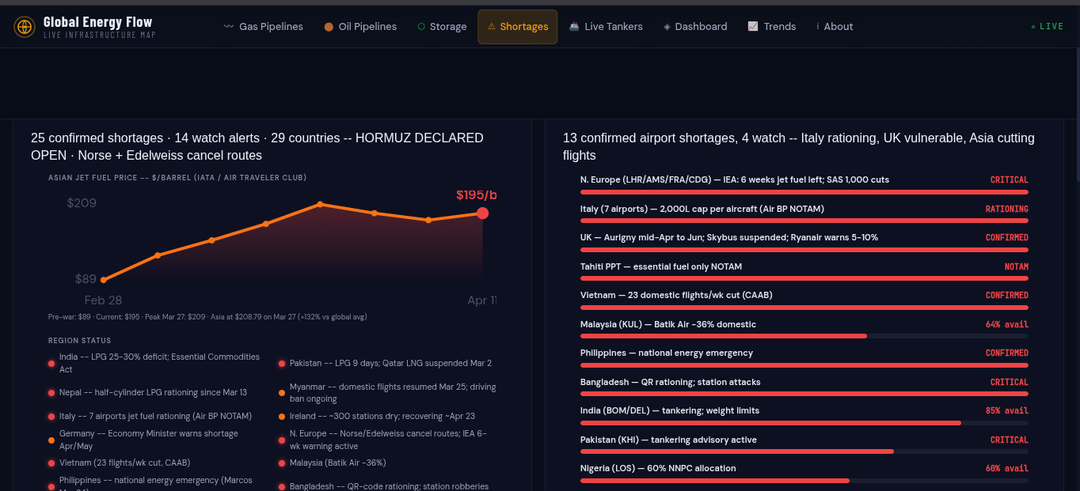Click the warning triangle icon on Shortages

click(491, 27)
